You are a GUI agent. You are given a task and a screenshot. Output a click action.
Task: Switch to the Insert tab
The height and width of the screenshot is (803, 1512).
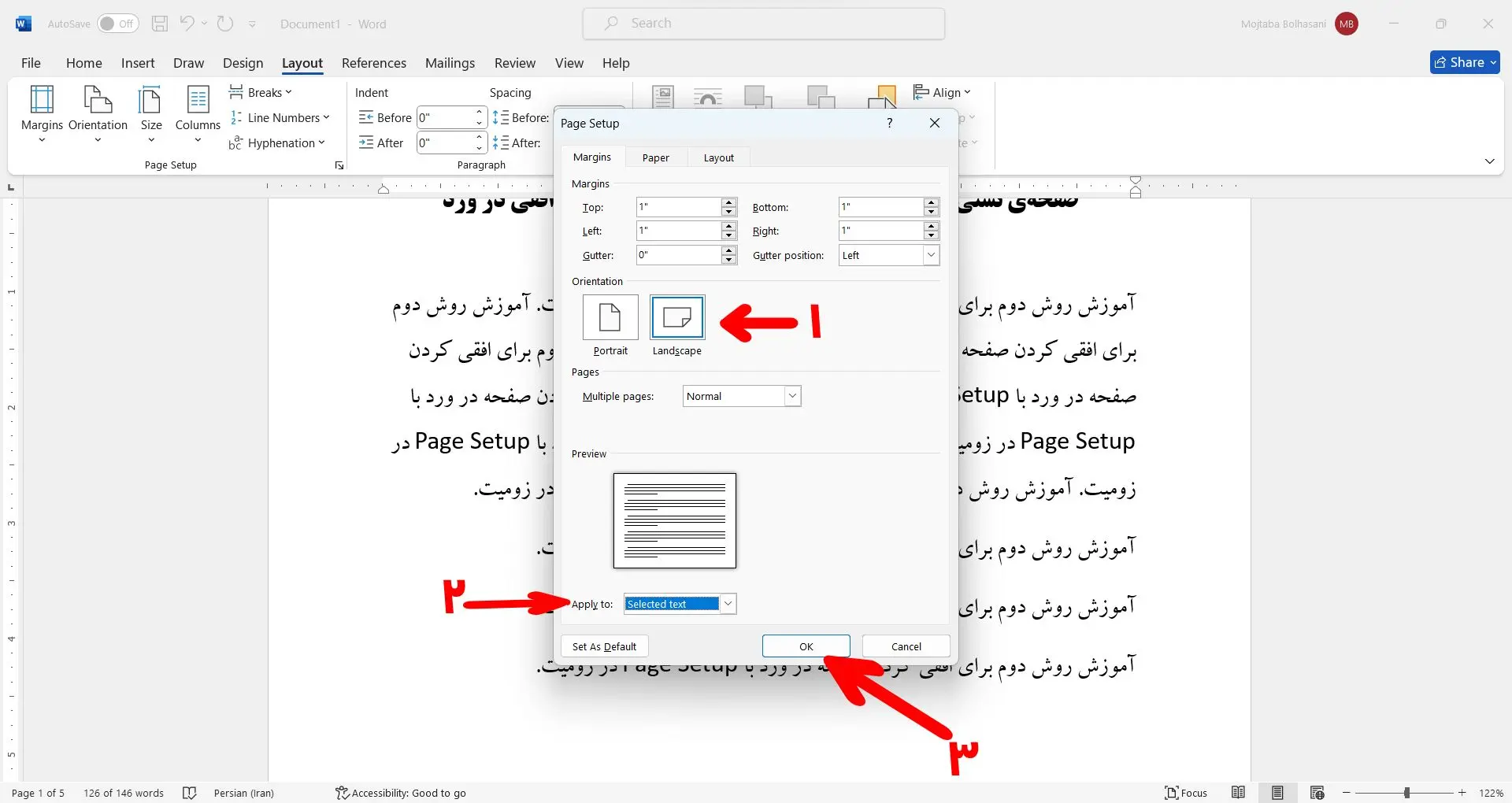(138, 63)
